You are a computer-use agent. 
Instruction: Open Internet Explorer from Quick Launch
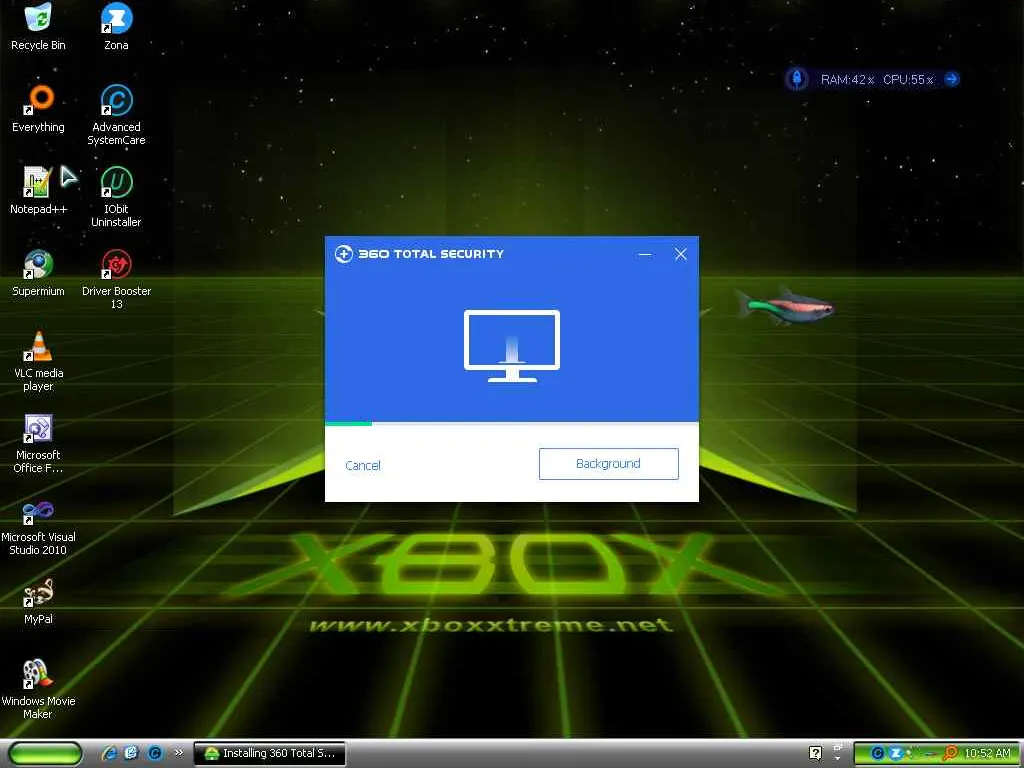pyautogui.click(x=110, y=753)
